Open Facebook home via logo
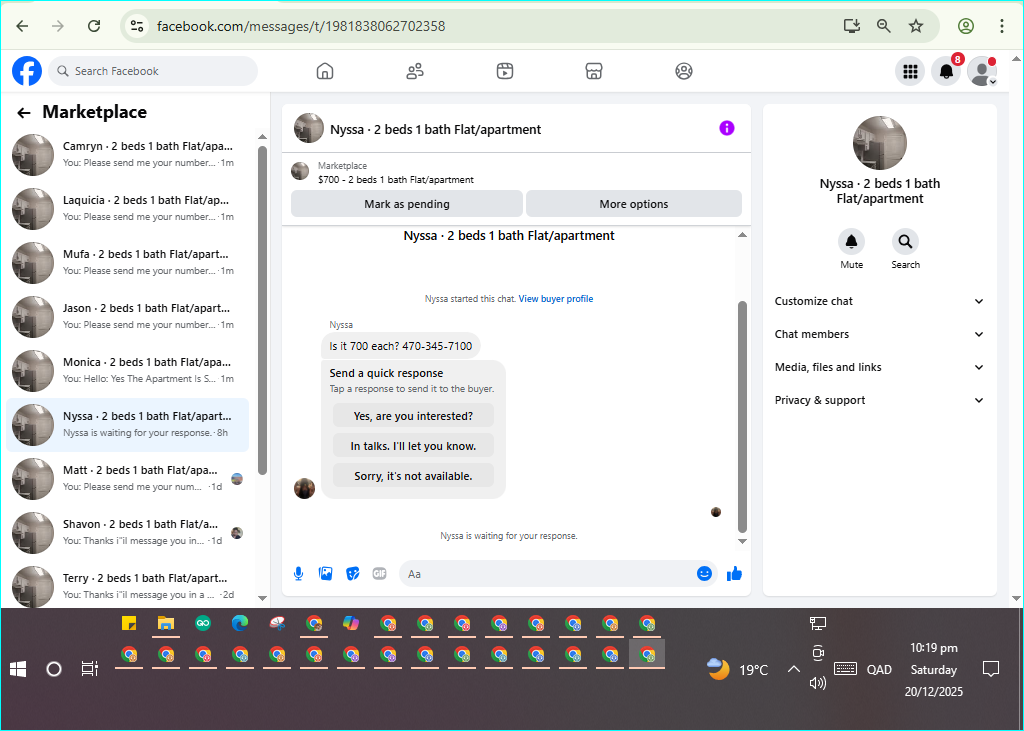The height and width of the screenshot is (731, 1024). [x=27, y=71]
